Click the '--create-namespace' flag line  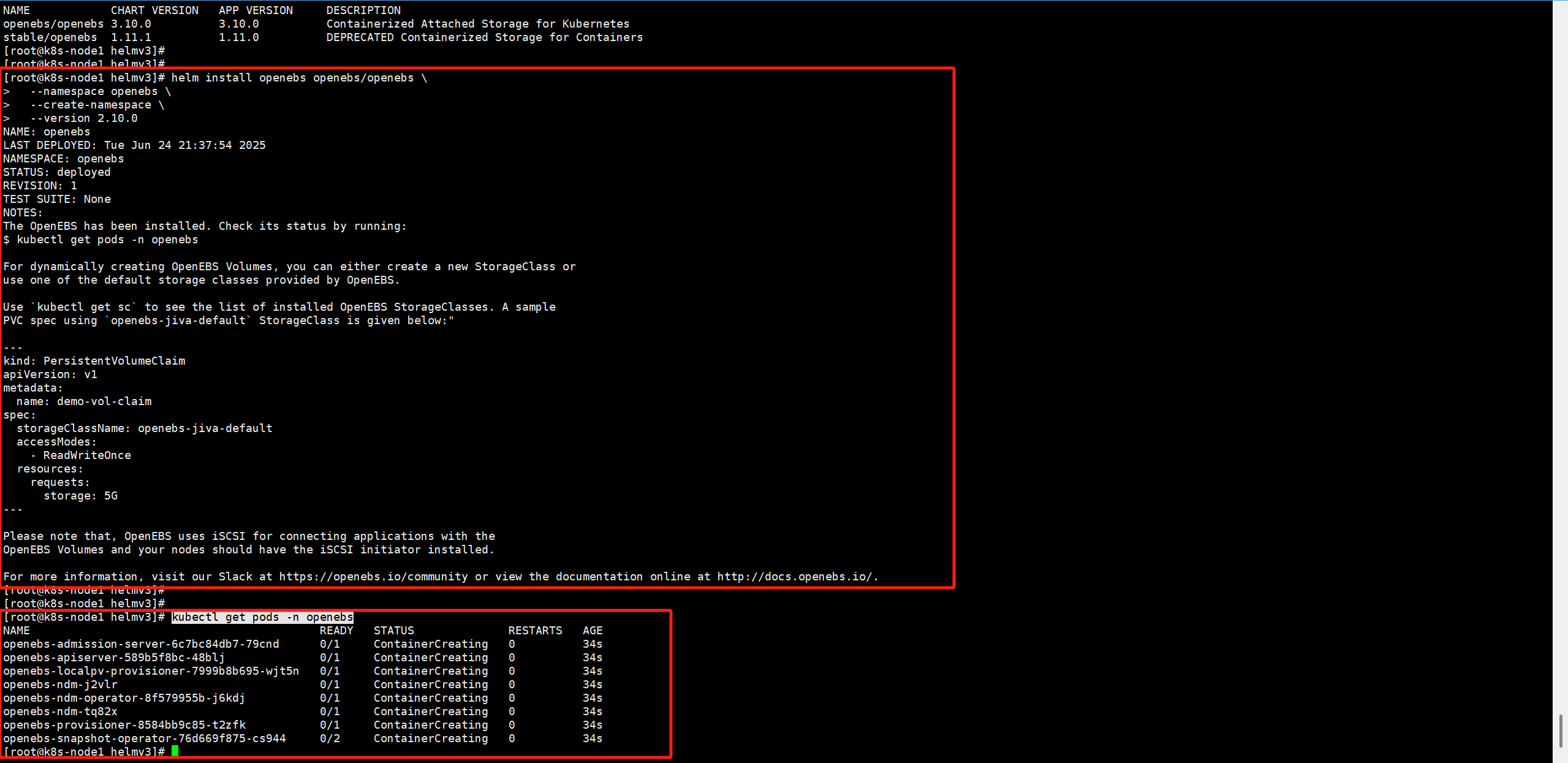click(91, 105)
